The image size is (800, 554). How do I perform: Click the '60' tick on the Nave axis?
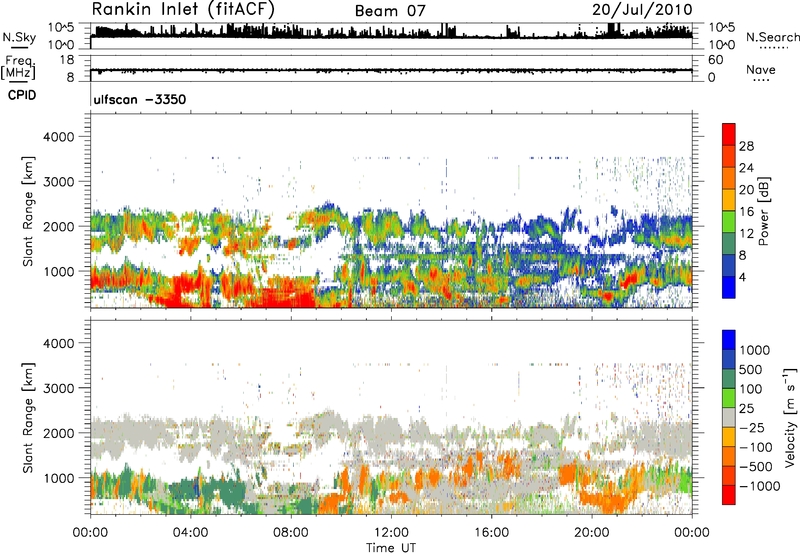pyautogui.click(x=715, y=60)
